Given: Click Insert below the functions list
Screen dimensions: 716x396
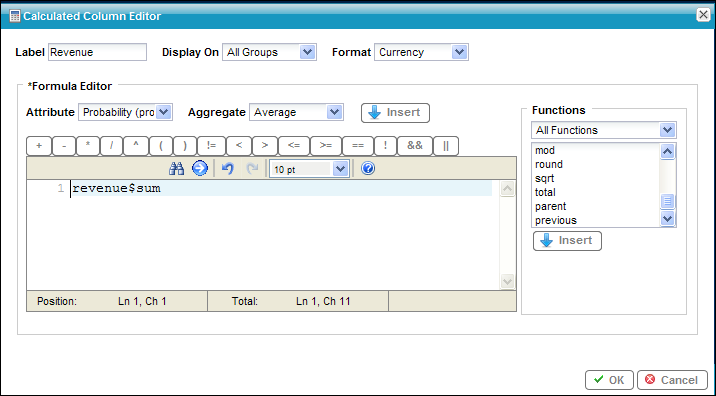Looking at the screenshot, I should [567, 241].
